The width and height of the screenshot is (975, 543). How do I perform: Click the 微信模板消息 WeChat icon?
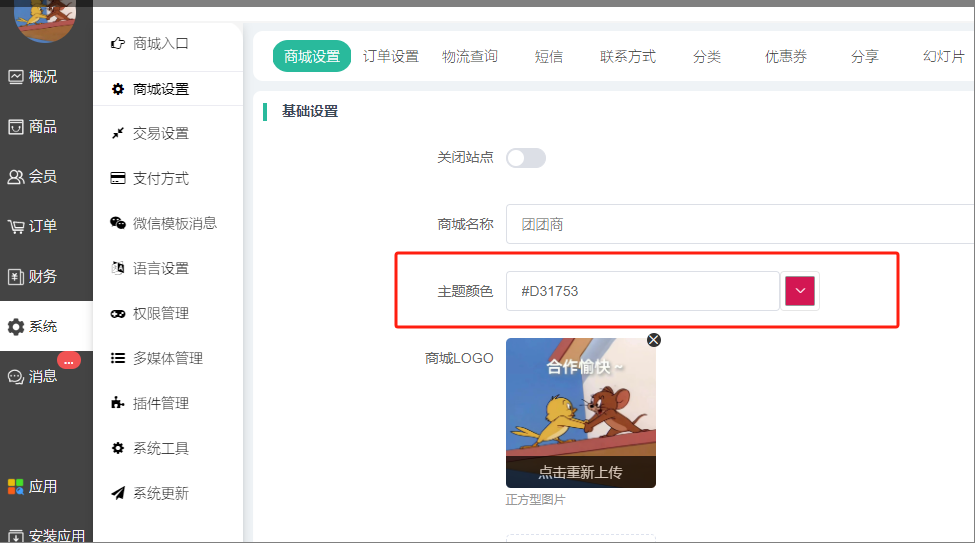pos(118,224)
